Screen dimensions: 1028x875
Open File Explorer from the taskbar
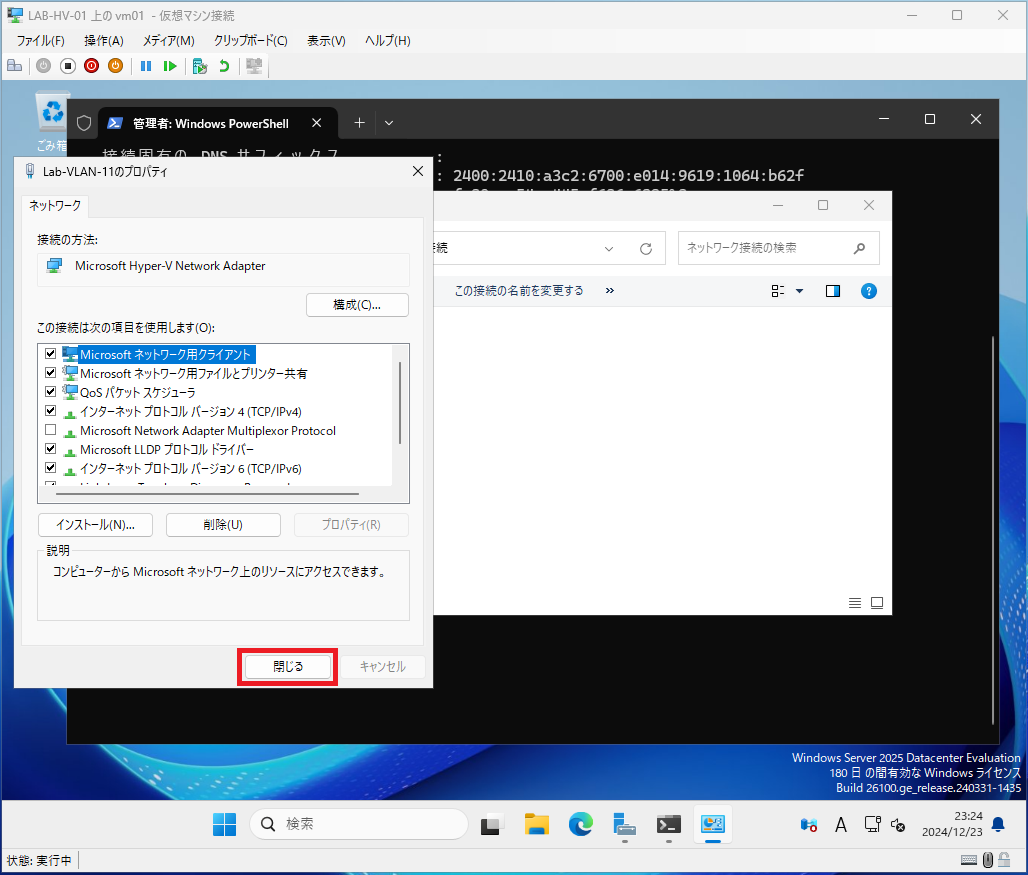[537, 825]
